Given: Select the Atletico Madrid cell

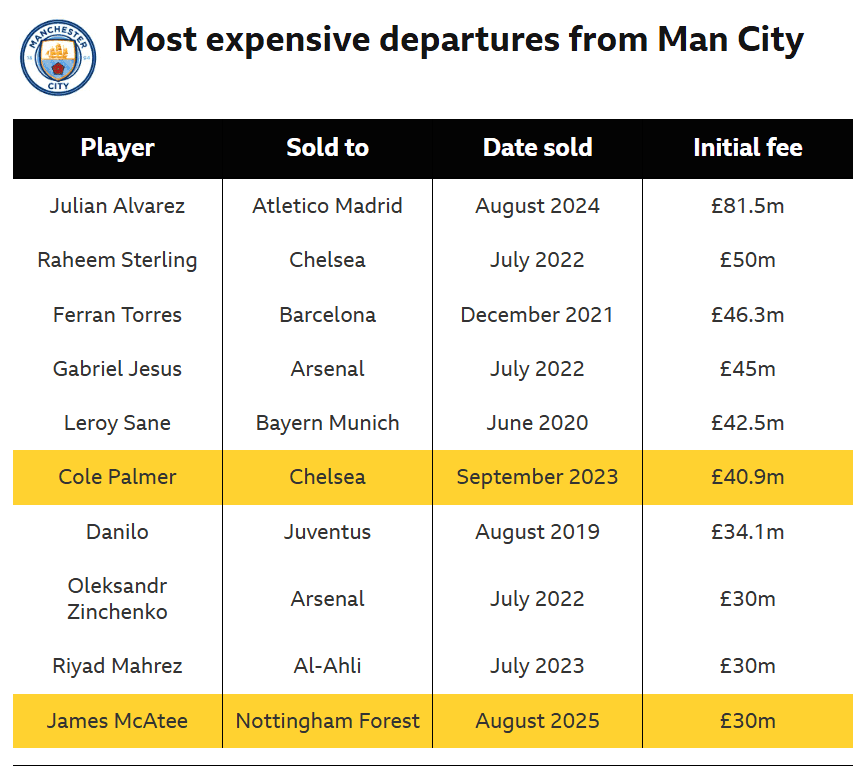Looking at the screenshot, I should click(328, 206).
